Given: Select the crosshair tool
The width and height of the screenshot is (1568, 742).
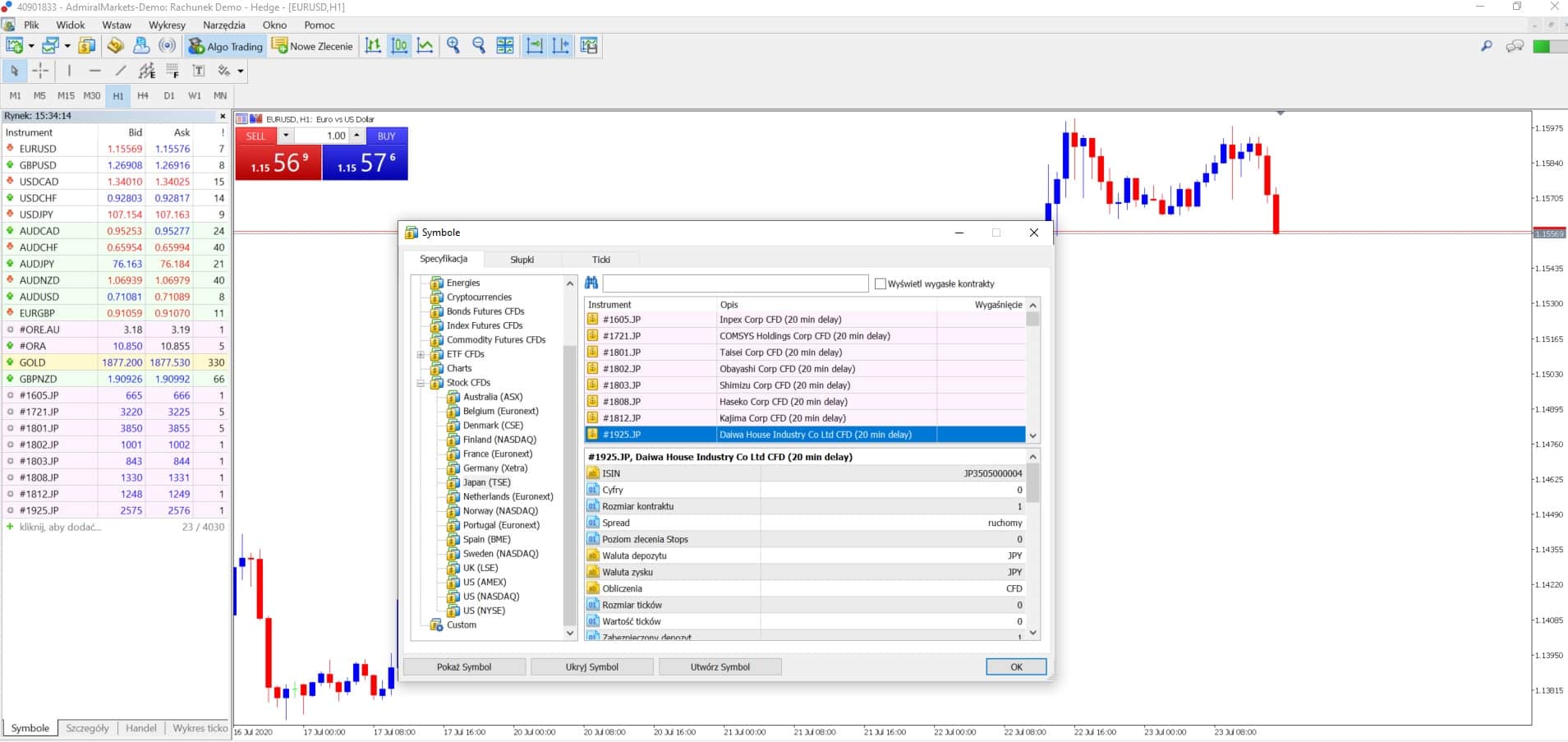Looking at the screenshot, I should pos(40,71).
